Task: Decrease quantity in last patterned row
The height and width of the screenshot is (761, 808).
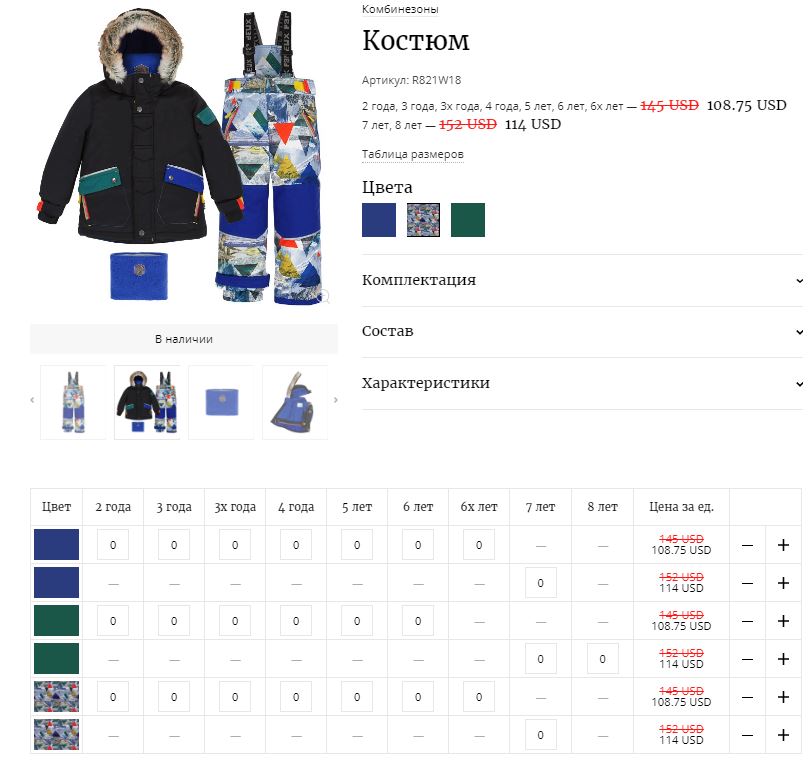Action: 747,735
